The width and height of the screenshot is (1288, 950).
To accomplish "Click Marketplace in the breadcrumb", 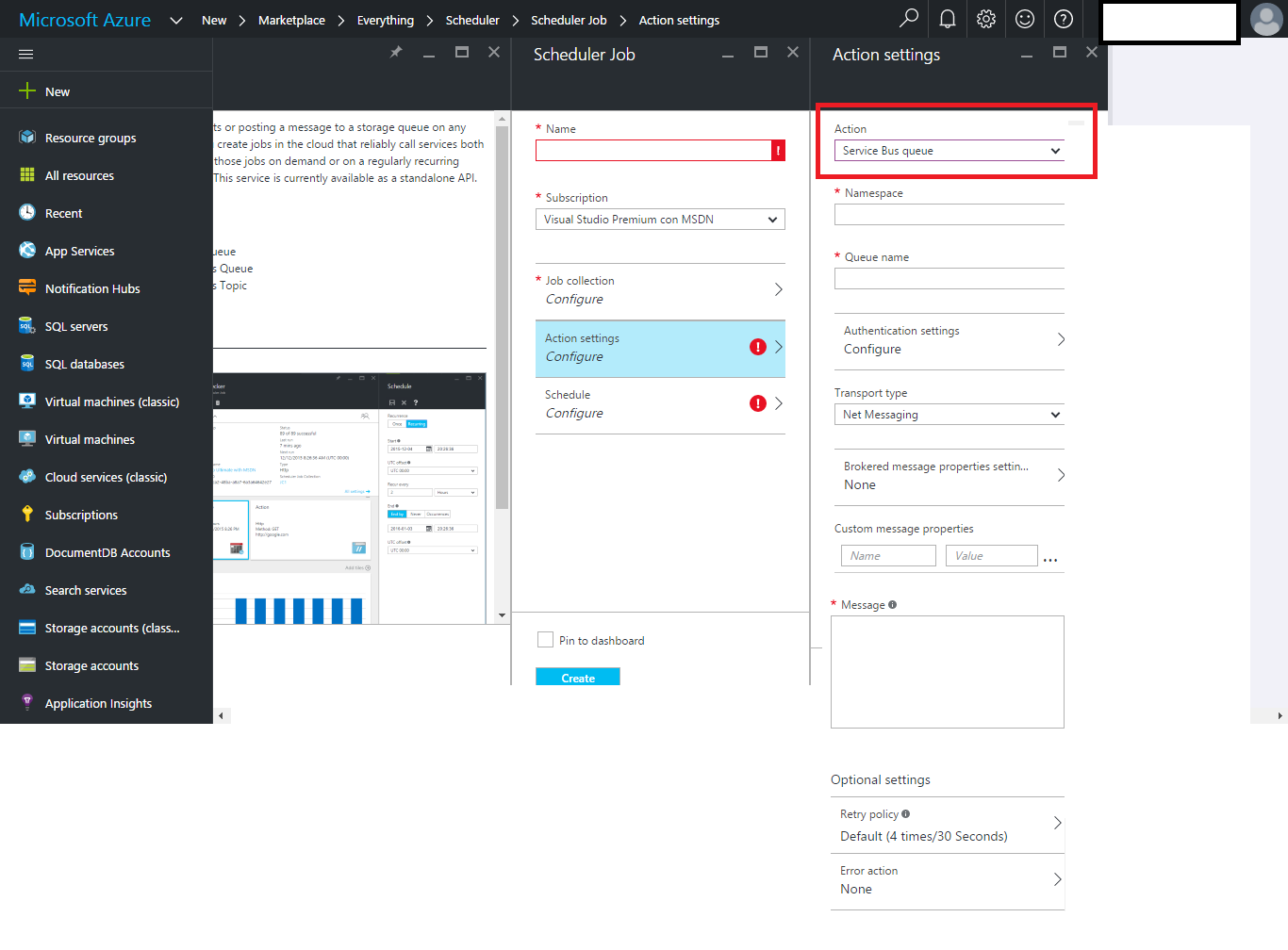I will tap(291, 20).
